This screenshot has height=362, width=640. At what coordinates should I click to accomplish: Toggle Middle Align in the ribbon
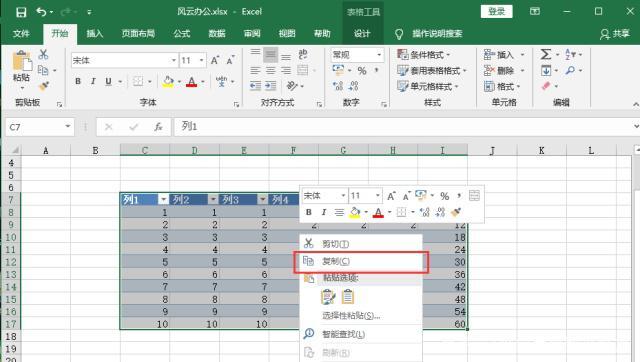[x=270, y=55]
